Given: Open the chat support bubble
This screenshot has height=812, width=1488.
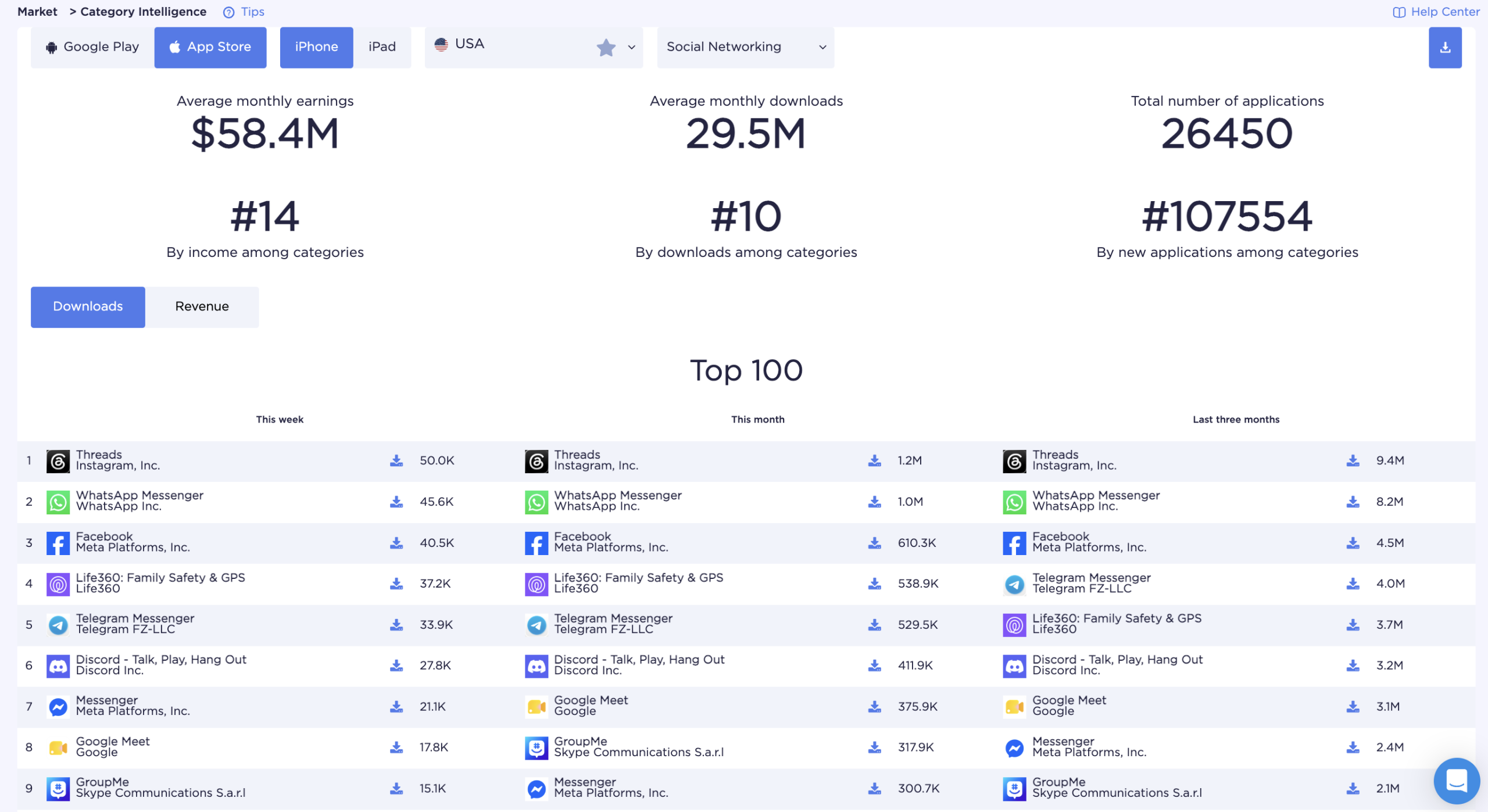Looking at the screenshot, I should coord(1456,781).
